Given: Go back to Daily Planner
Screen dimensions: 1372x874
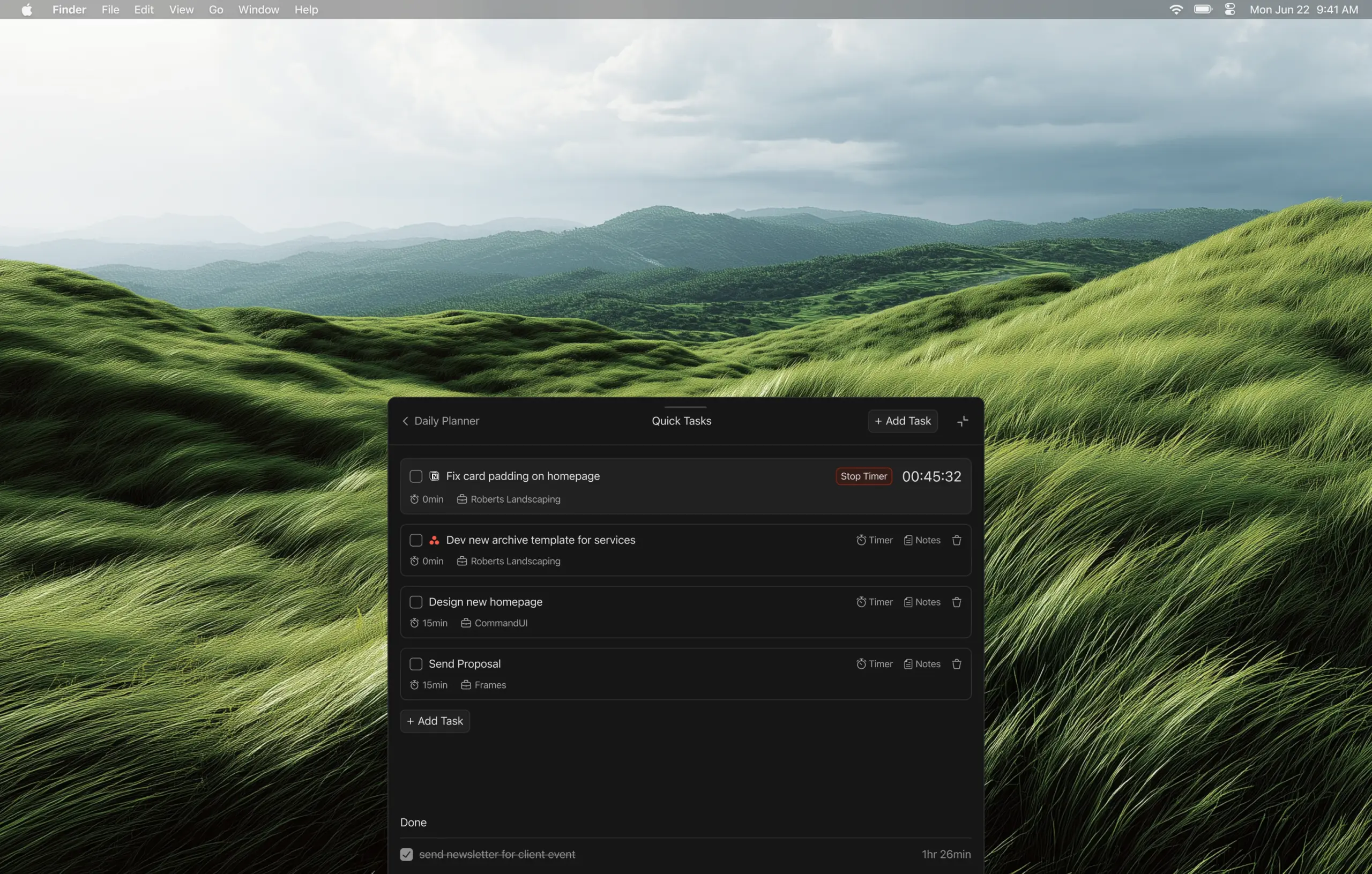Looking at the screenshot, I should click(x=441, y=421).
